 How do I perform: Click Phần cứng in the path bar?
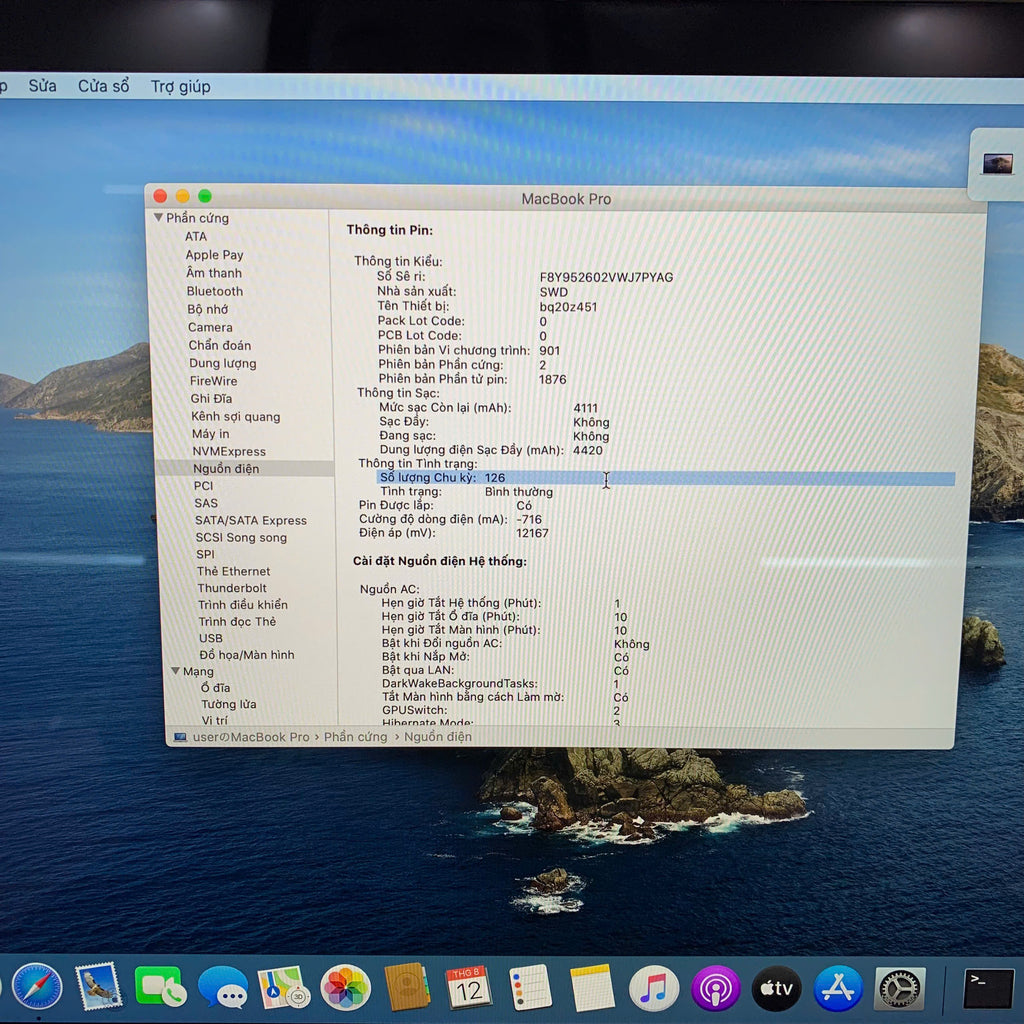pyautogui.click(x=355, y=737)
